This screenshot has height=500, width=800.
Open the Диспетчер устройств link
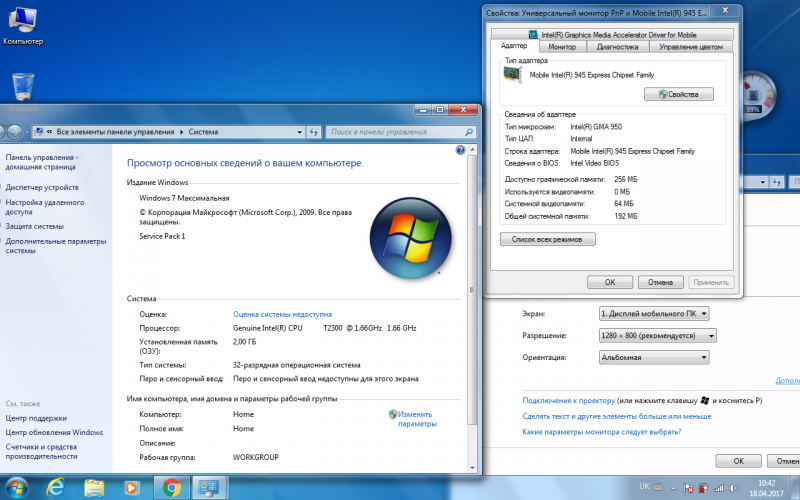coord(42,187)
